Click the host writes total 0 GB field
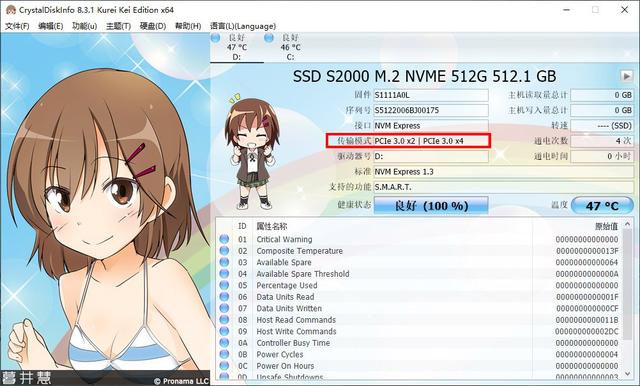Screen dimensions: 640x386 [x=602, y=110]
